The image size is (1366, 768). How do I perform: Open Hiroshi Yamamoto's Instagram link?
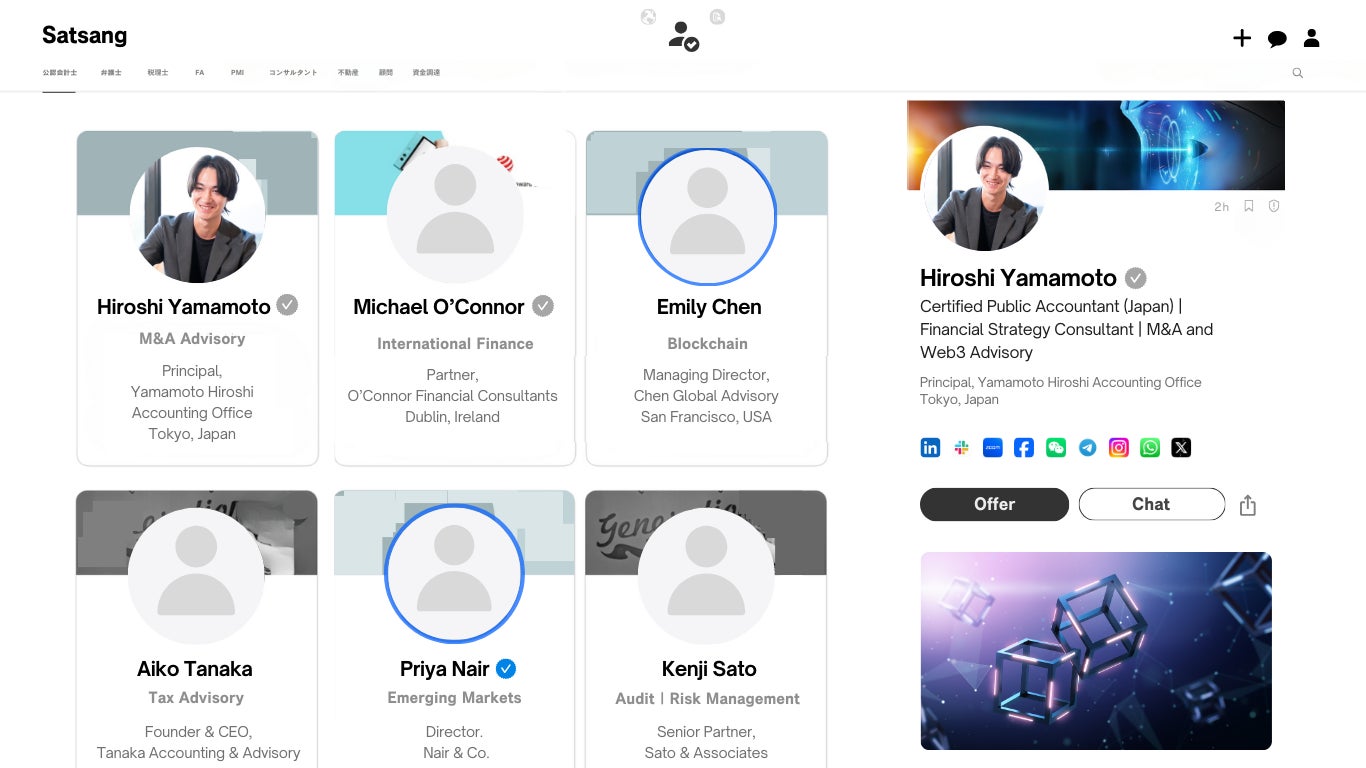point(1119,448)
